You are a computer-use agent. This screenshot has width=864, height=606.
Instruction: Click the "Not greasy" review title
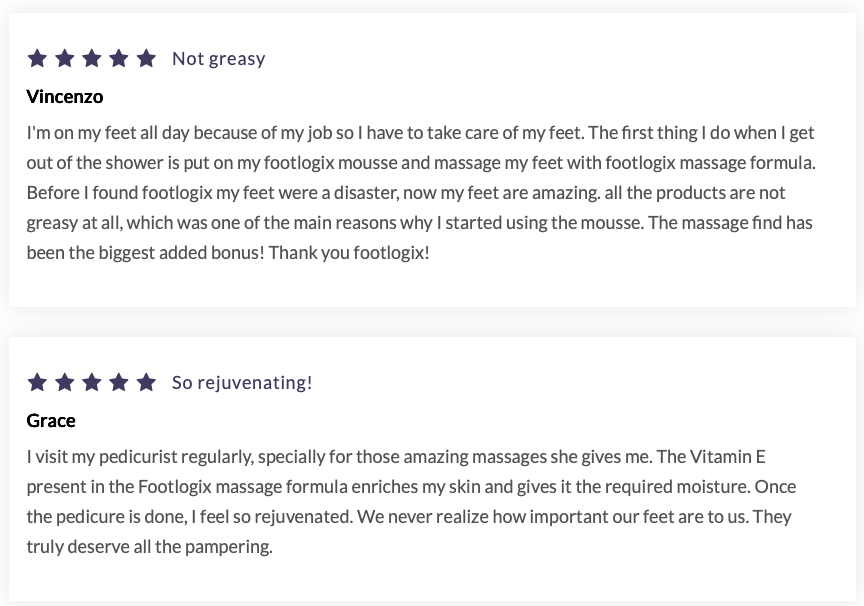[218, 58]
